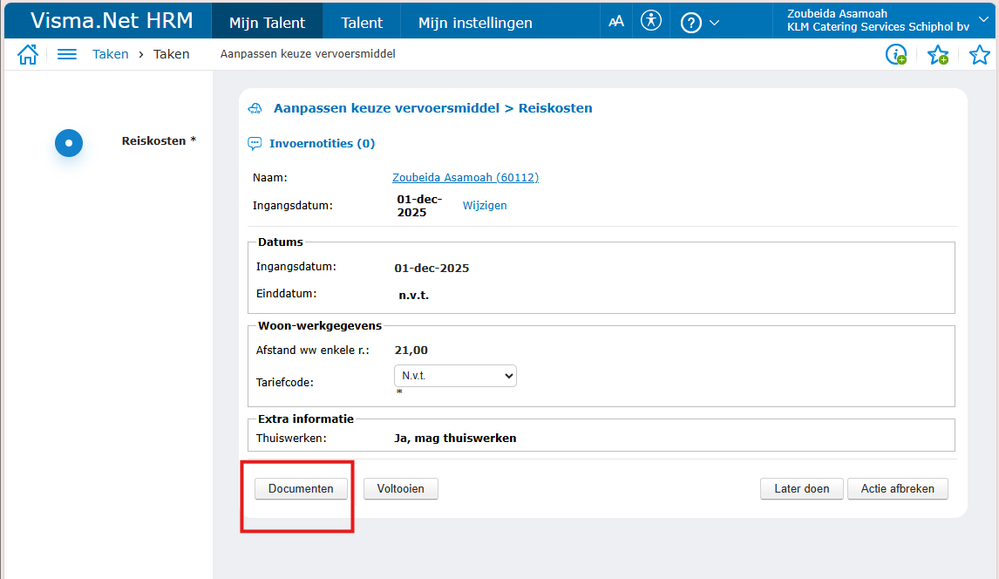999x579 pixels.
Task: Open the Tariefcode dropdown
Action: [456, 376]
